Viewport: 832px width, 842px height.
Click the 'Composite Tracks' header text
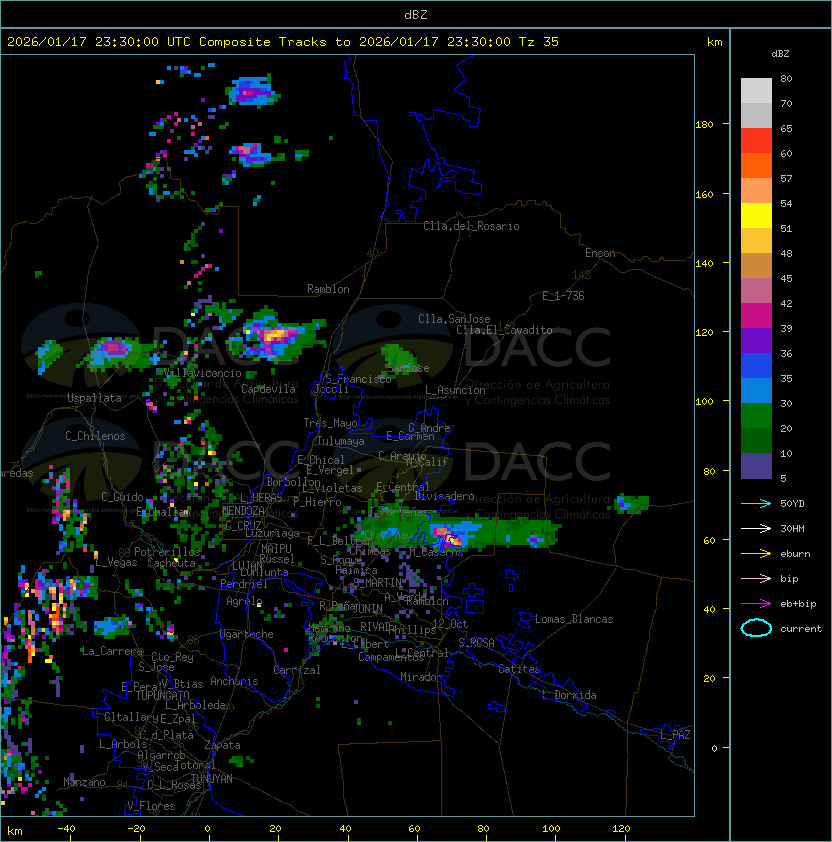pos(263,42)
